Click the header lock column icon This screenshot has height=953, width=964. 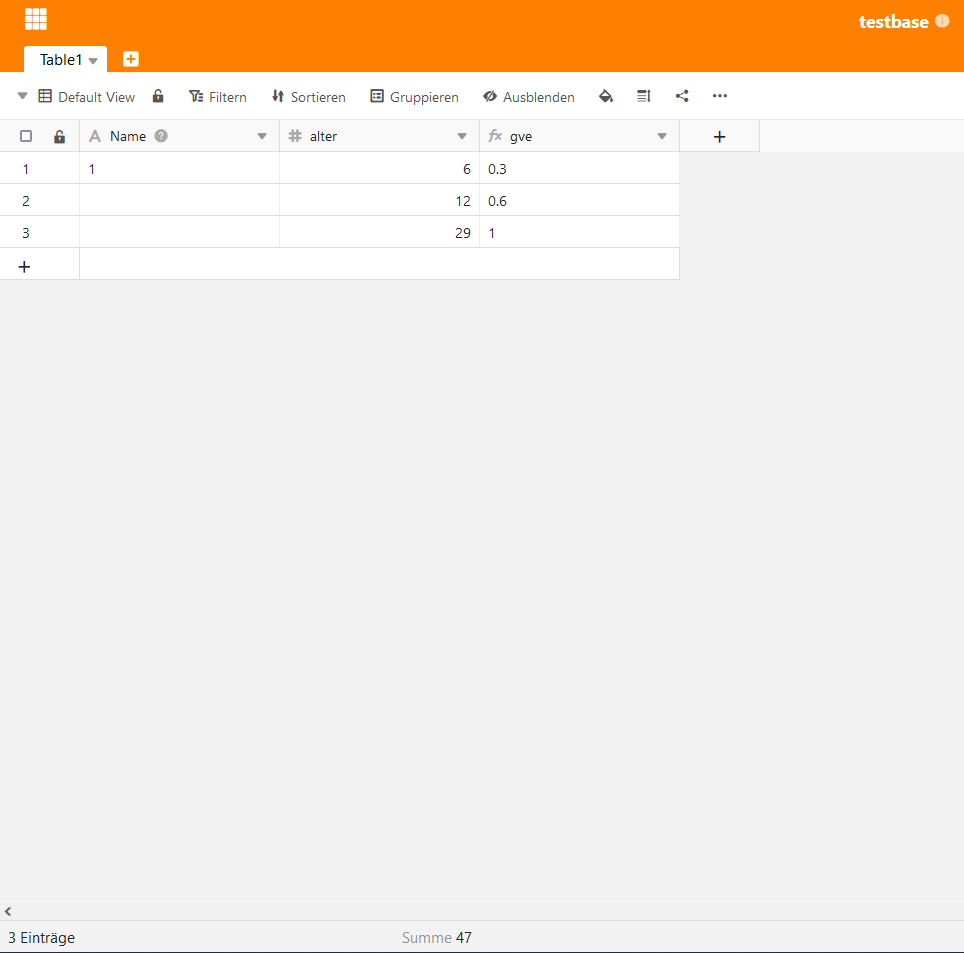point(59,137)
